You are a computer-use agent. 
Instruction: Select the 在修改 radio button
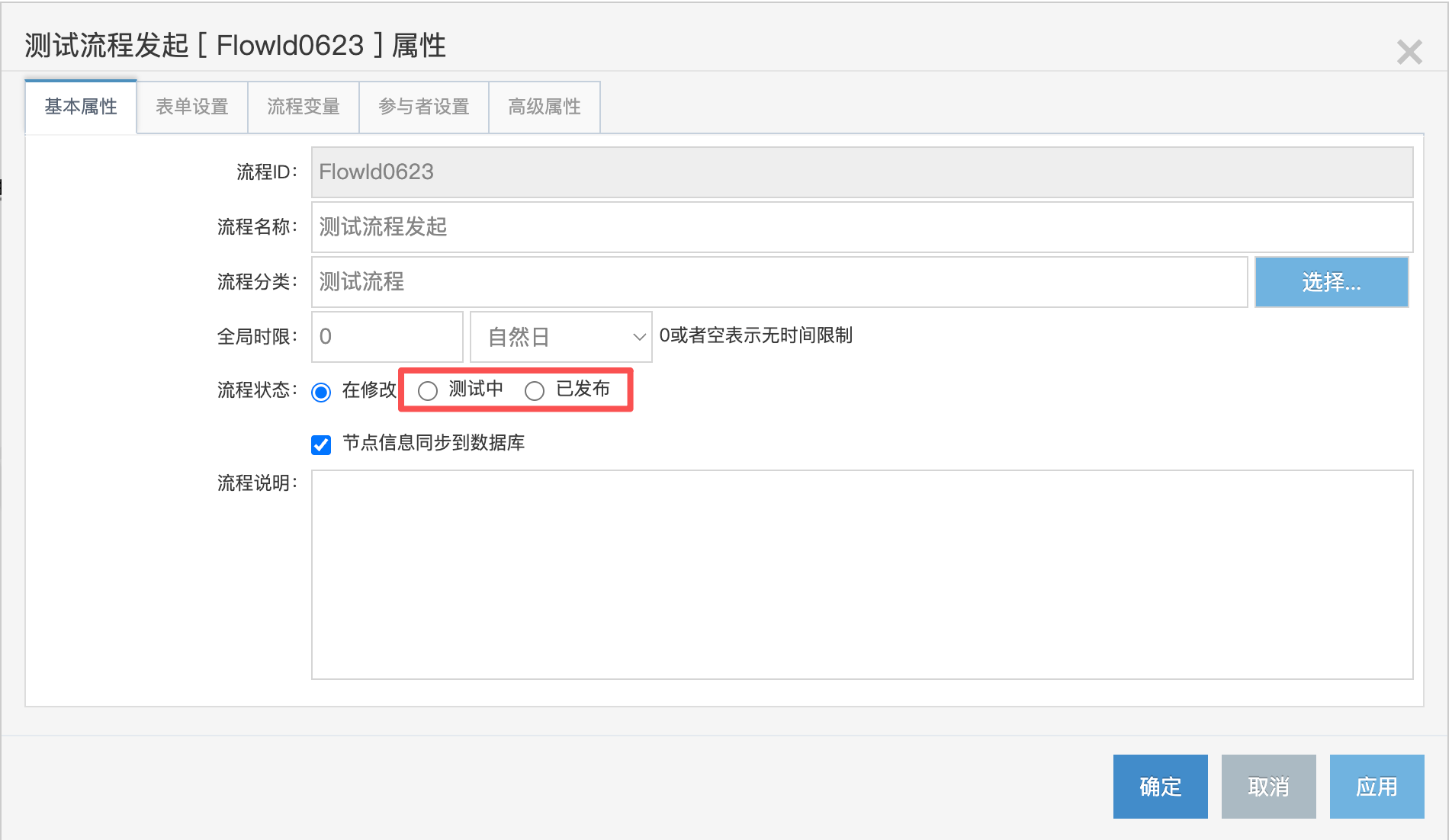tap(321, 392)
